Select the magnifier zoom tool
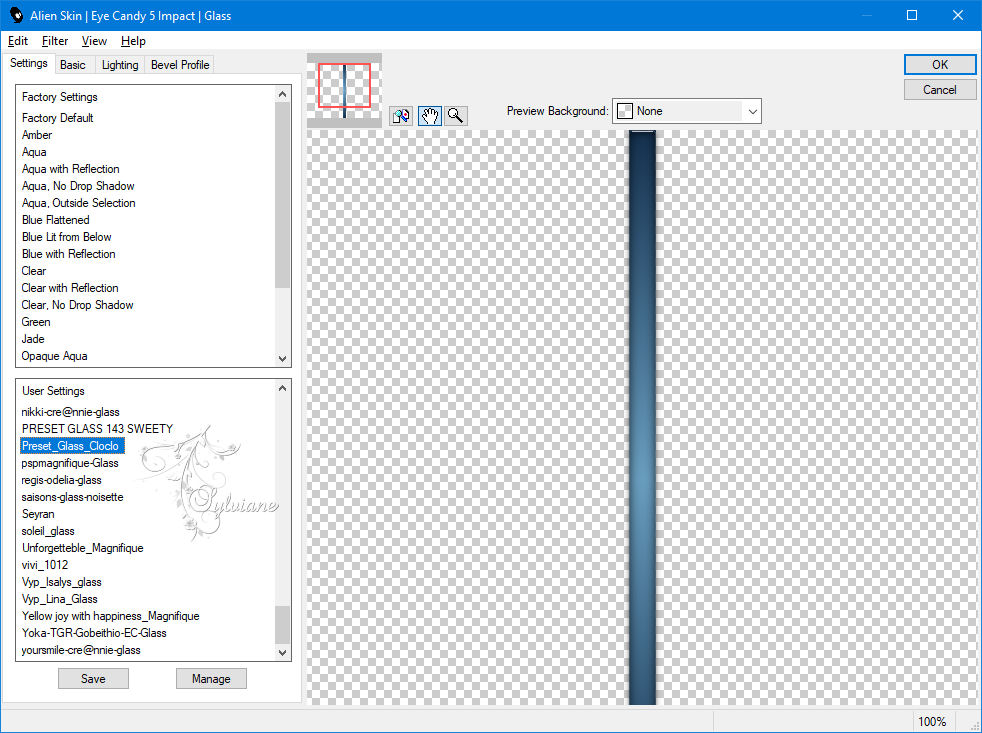This screenshot has height=733, width=982. (x=456, y=115)
